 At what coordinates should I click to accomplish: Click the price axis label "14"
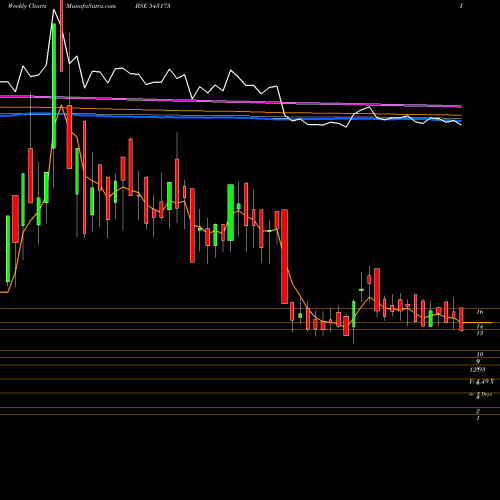(x=480, y=327)
